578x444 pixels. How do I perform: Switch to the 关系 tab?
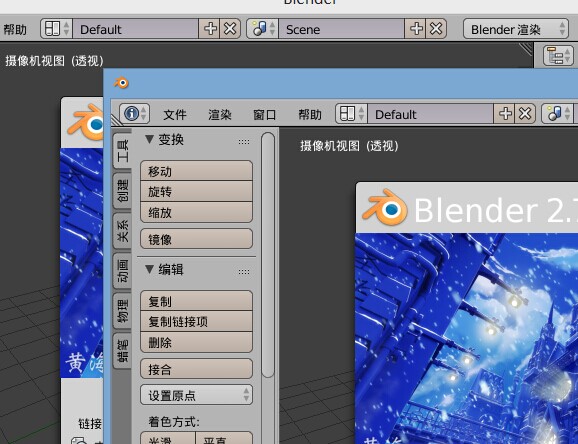click(x=122, y=230)
